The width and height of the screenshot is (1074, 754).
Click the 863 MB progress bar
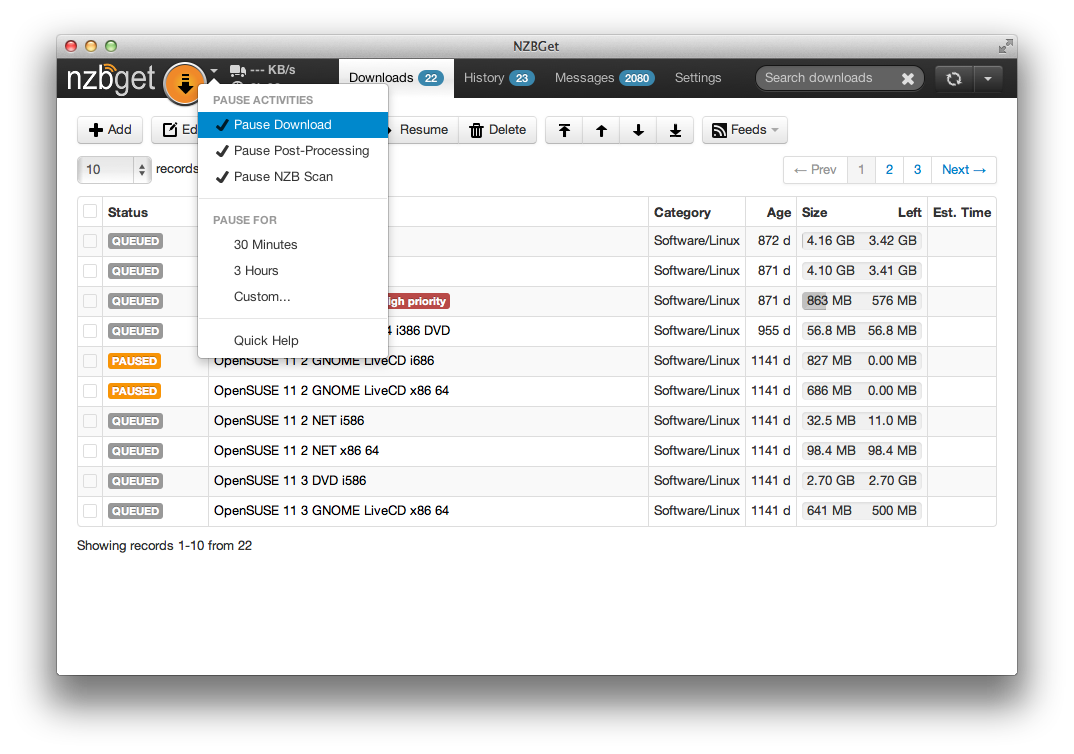pyautogui.click(x=862, y=301)
